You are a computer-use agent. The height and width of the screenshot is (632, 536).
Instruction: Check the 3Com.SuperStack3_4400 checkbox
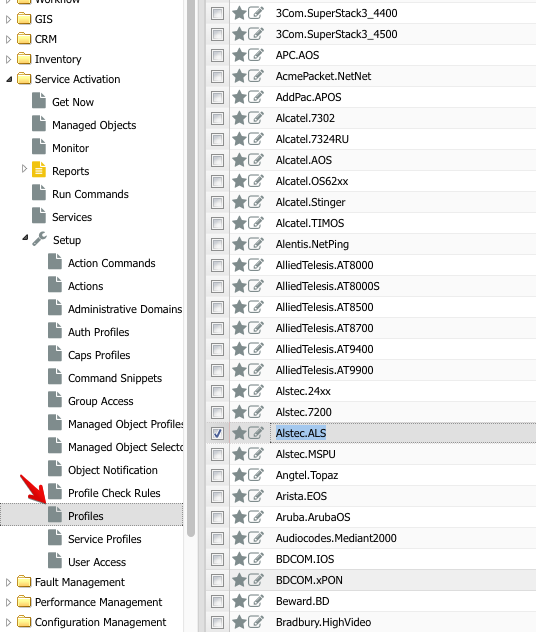point(217,13)
